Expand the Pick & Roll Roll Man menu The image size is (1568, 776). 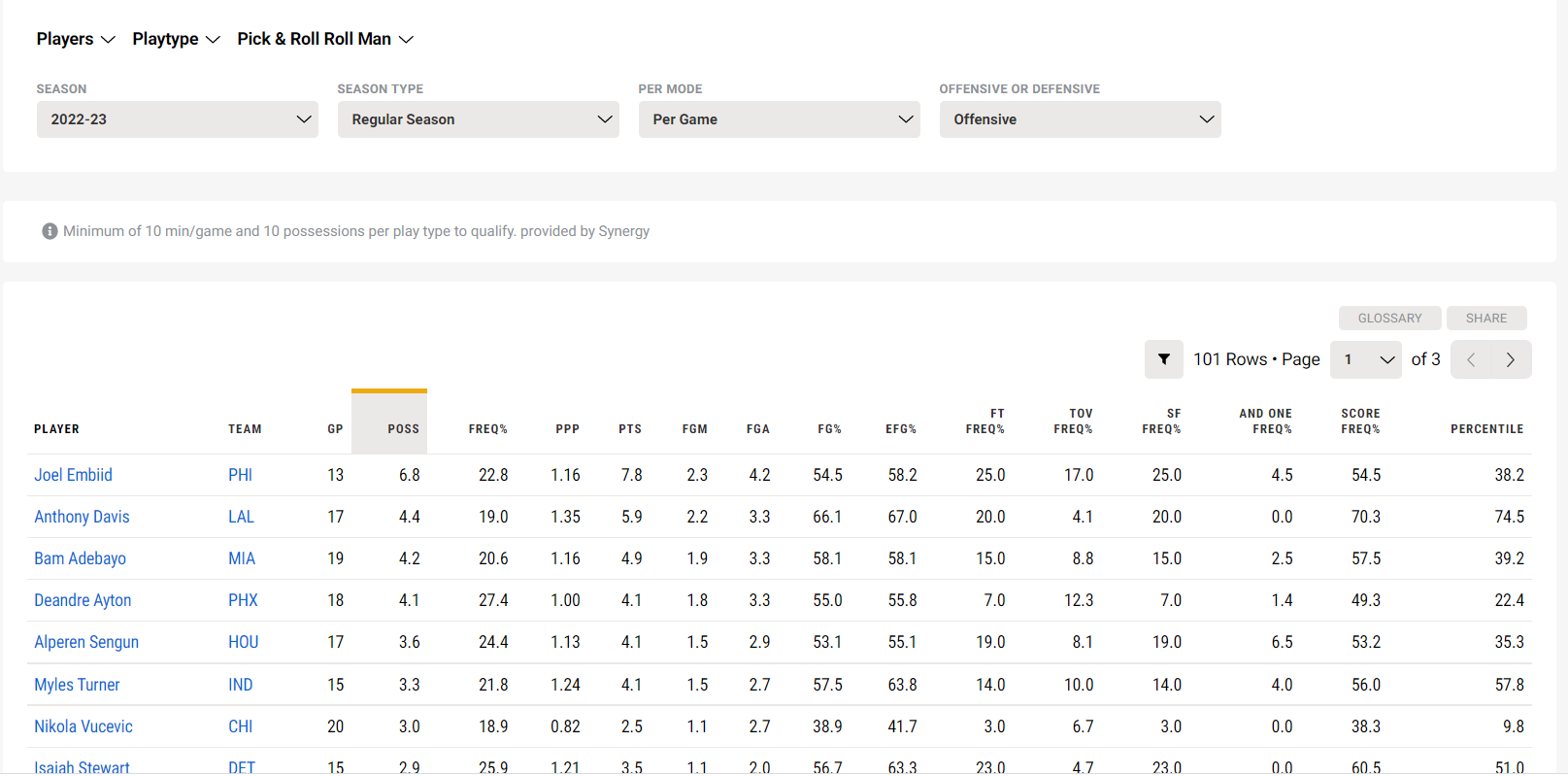click(x=325, y=39)
